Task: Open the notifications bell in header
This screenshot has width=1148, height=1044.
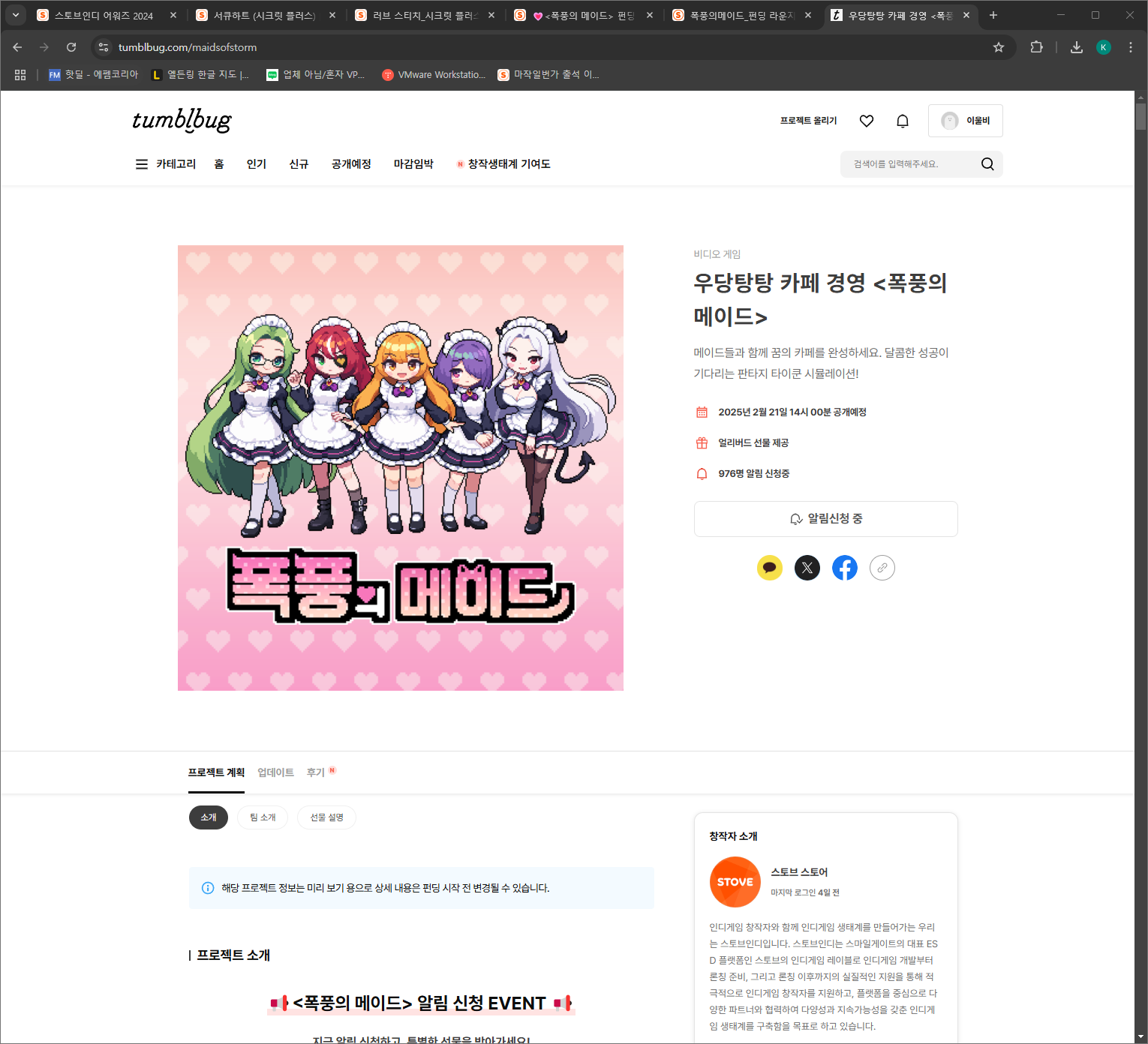Action: [x=903, y=121]
